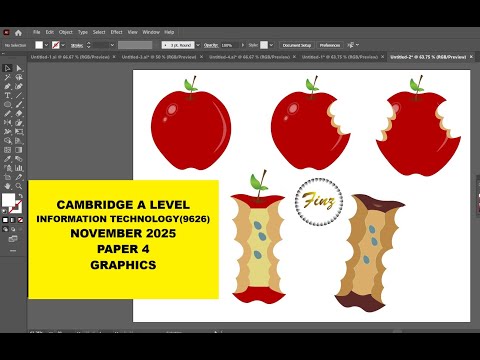The width and height of the screenshot is (480, 360).
Task: Choose the Reflect tool
Action: click(7, 122)
